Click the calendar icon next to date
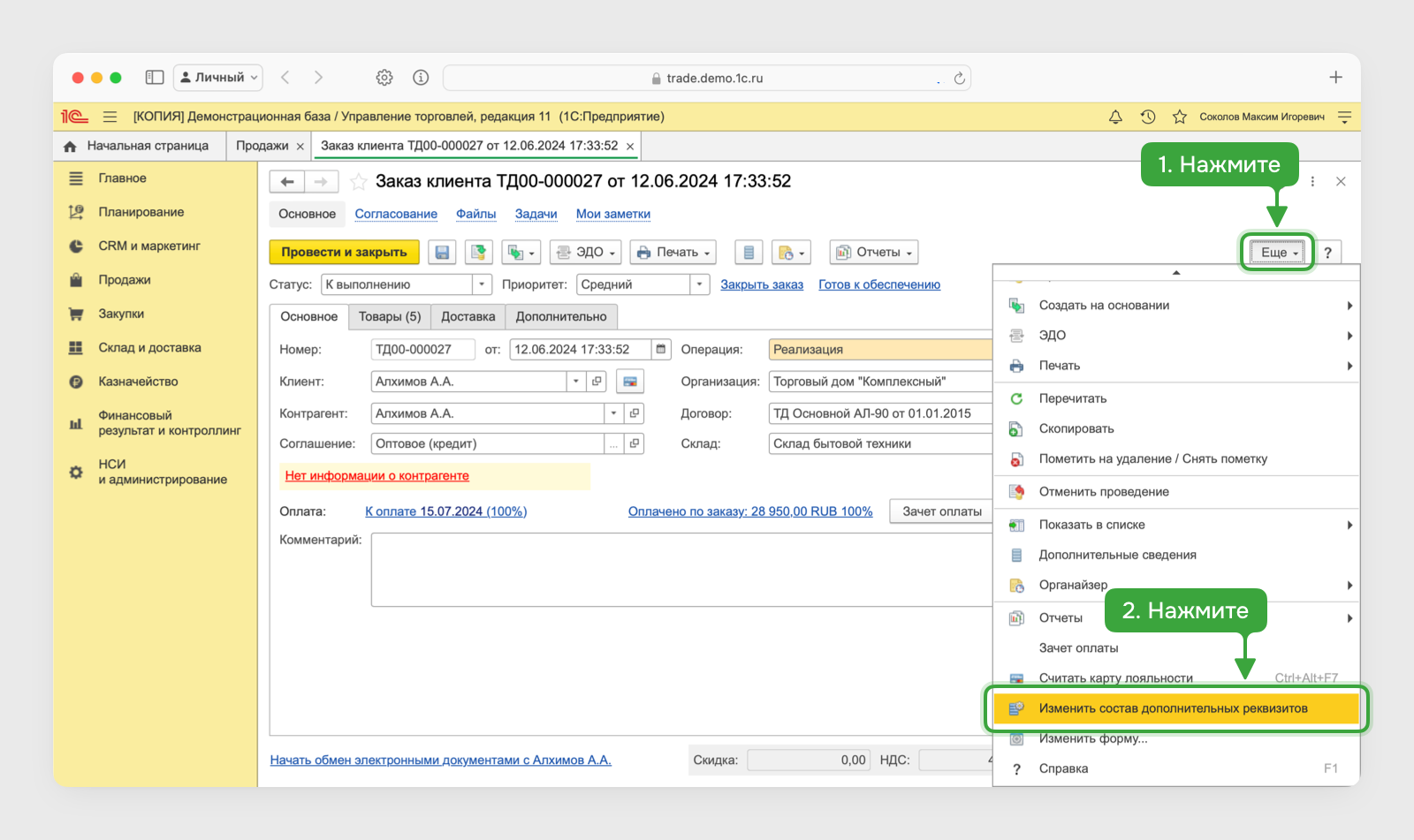The width and height of the screenshot is (1414, 840). click(x=661, y=350)
